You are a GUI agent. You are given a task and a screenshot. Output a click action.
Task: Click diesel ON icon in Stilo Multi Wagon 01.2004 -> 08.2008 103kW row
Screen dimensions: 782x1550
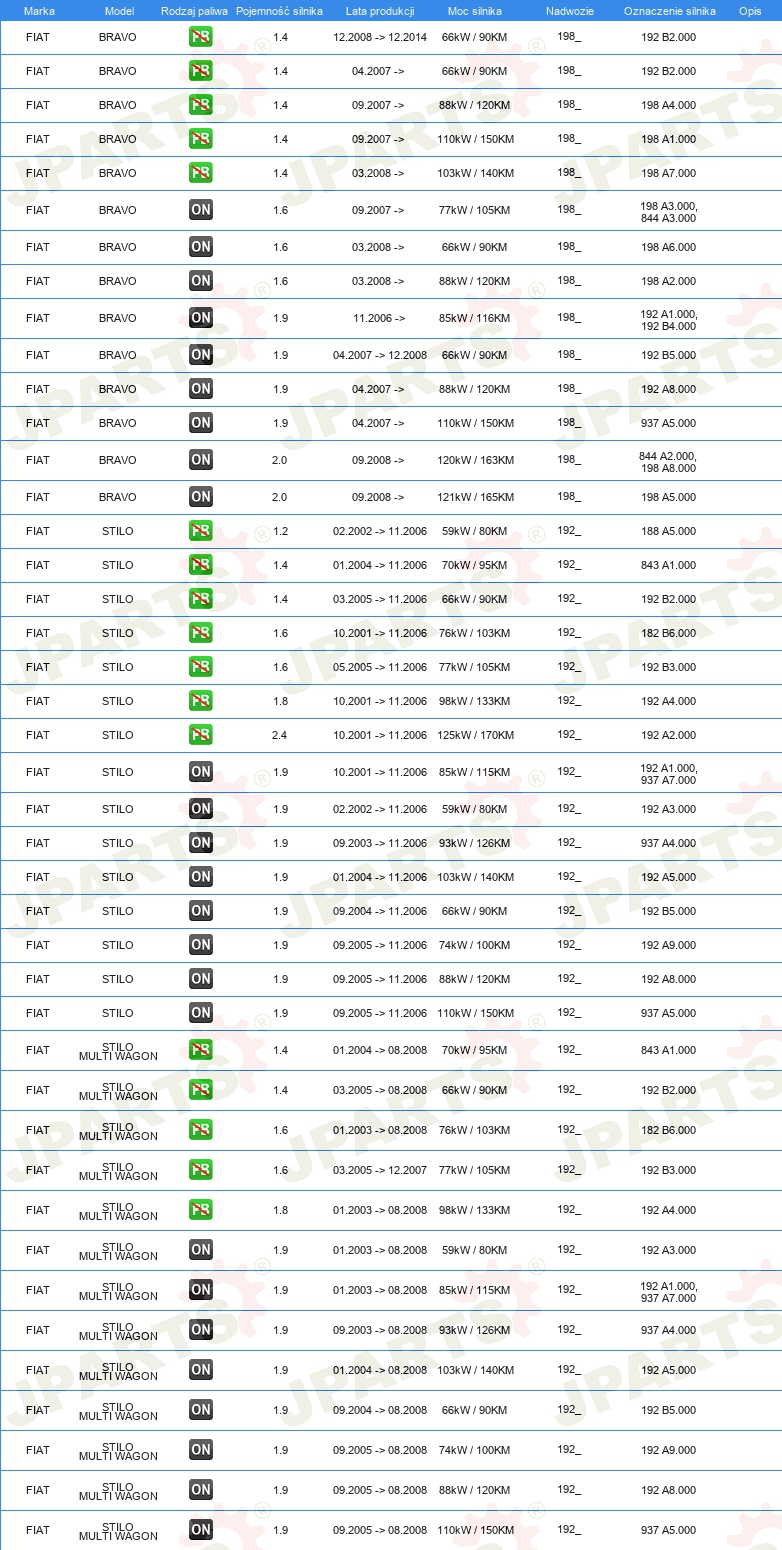click(x=201, y=1370)
